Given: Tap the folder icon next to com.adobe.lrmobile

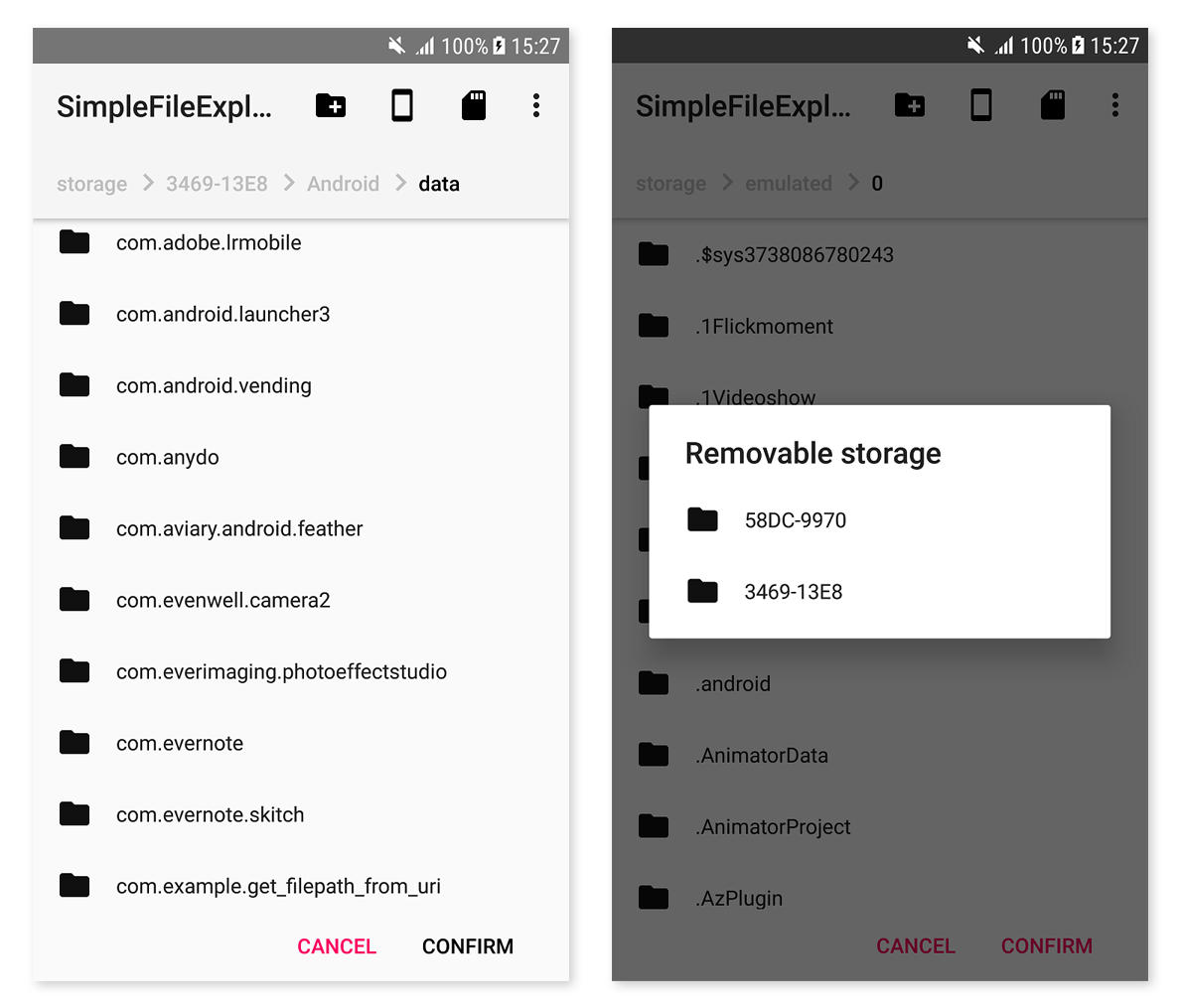Looking at the screenshot, I should point(74,241).
